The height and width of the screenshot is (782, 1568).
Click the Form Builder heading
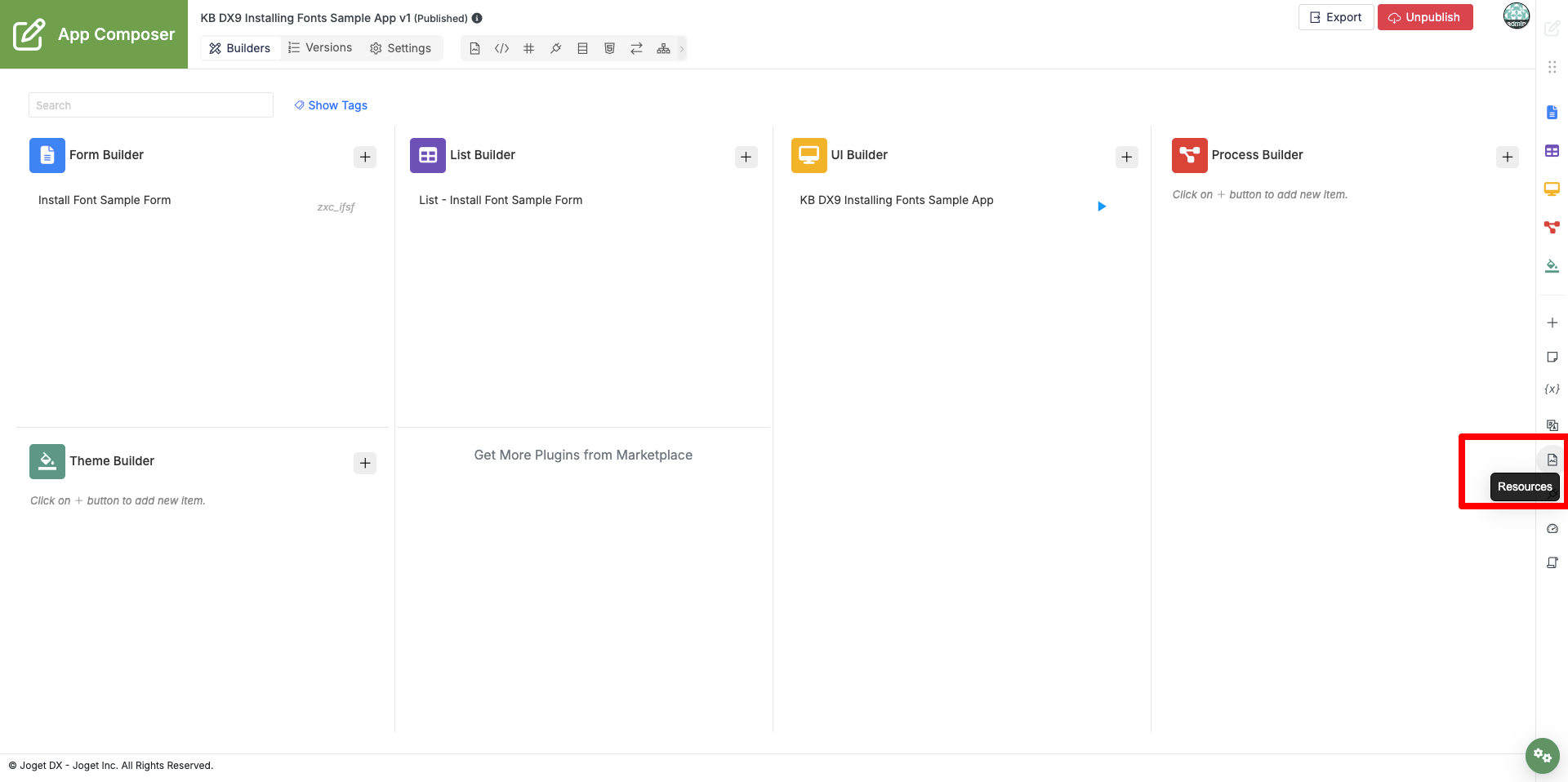(106, 155)
